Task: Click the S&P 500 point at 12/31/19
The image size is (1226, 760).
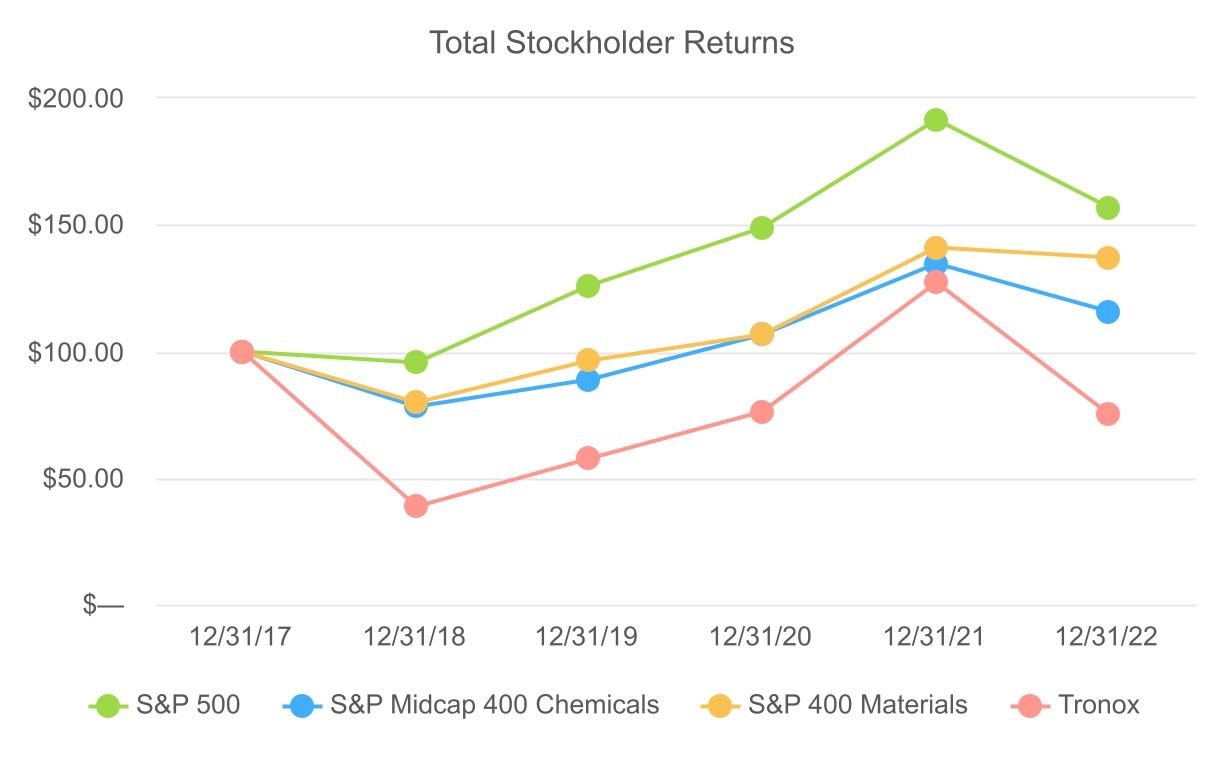Action: (x=588, y=286)
